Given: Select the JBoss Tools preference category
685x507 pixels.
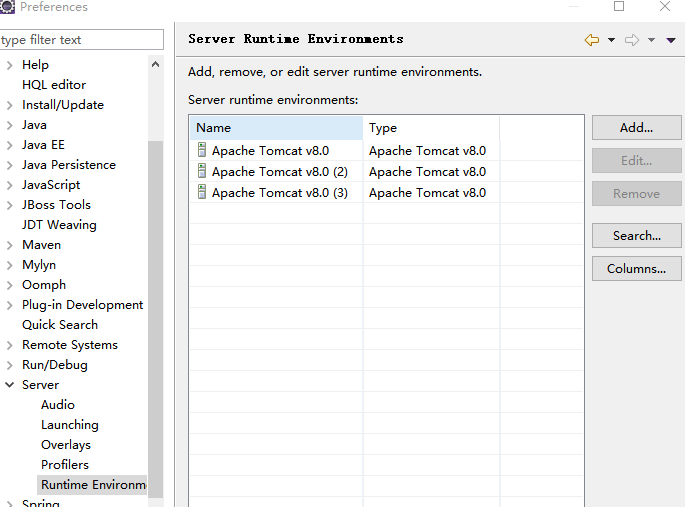Looking at the screenshot, I should pyautogui.click(x=56, y=205).
